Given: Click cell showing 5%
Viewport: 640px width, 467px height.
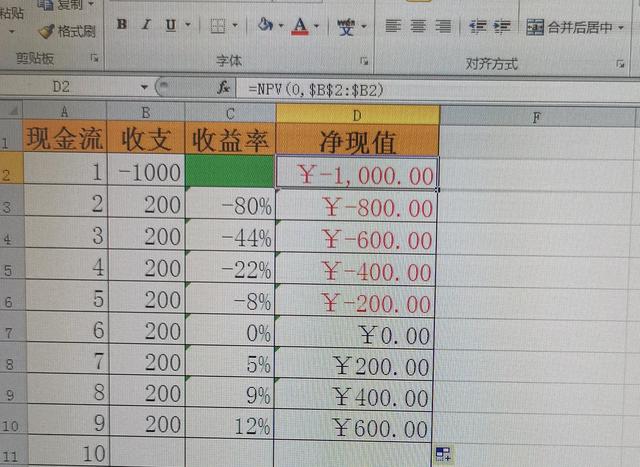Looking at the screenshot, I should 230,362.
